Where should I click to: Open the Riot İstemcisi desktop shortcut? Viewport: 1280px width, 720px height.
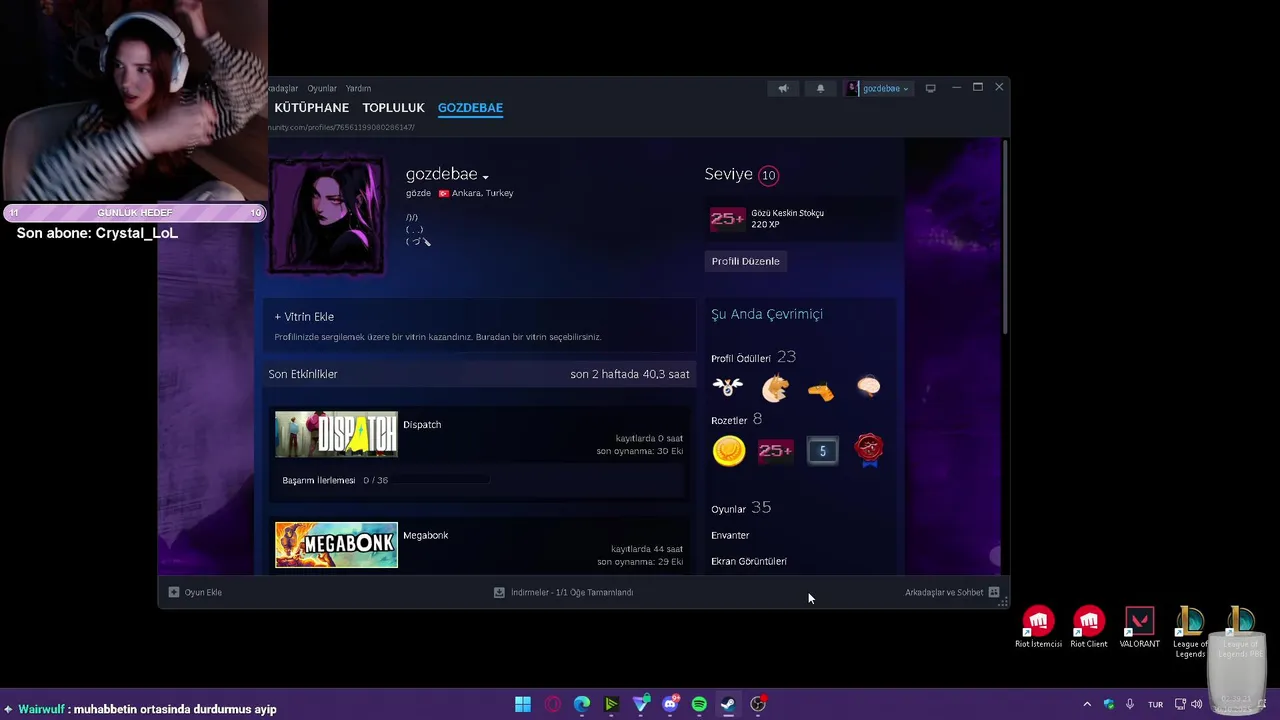(1038, 627)
